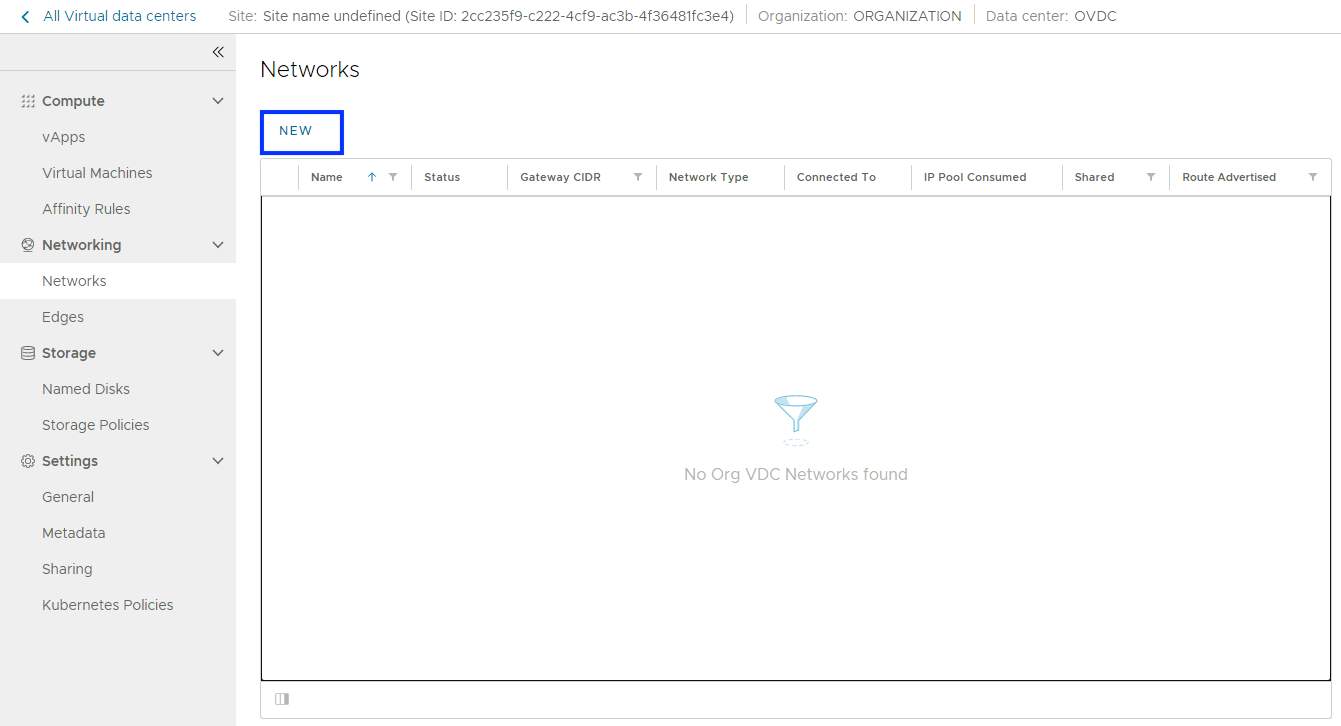
Task: Open the Gateway CIDR column filter
Action: click(638, 177)
